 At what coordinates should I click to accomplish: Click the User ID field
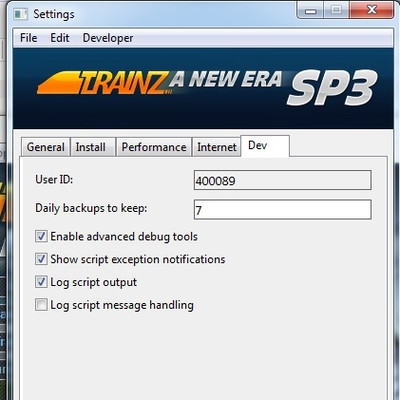pyautogui.click(x=282, y=180)
